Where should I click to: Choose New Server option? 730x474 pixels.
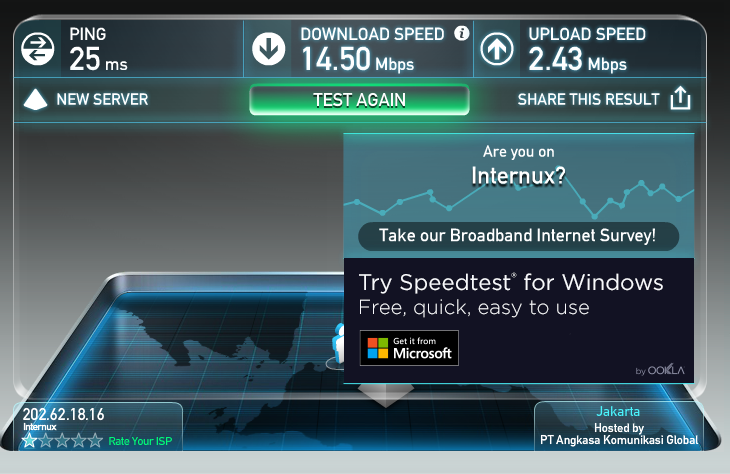[102, 99]
